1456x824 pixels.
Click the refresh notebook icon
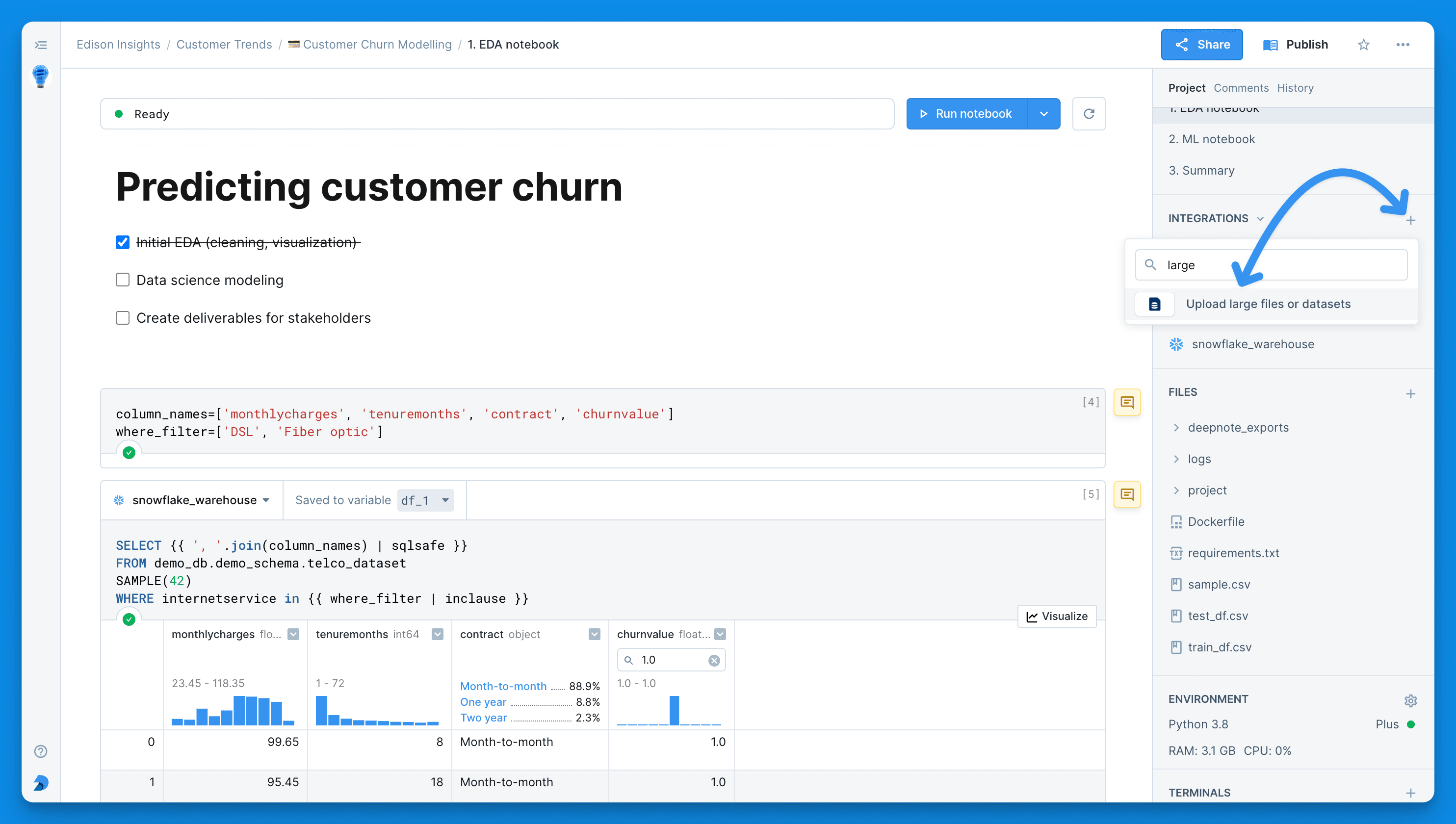pyautogui.click(x=1090, y=114)
